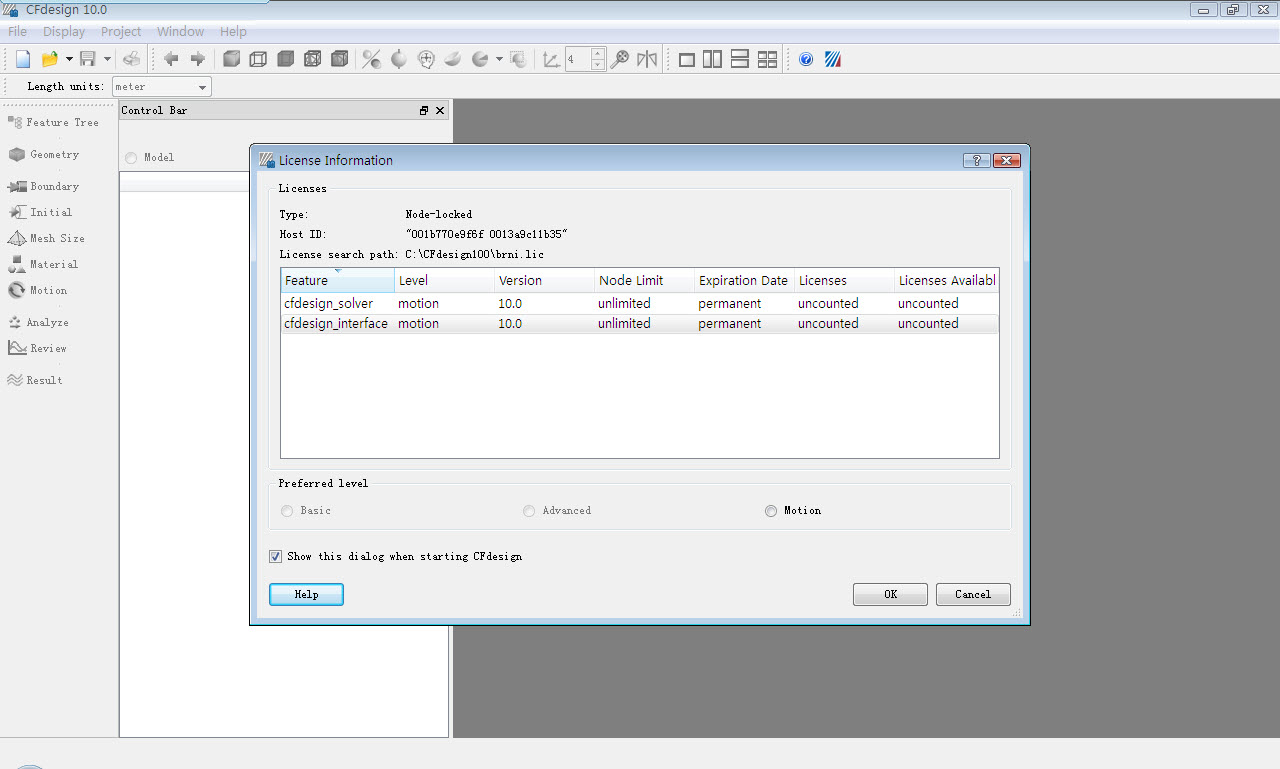Expand the Open folder dropdown arrow

69,60
